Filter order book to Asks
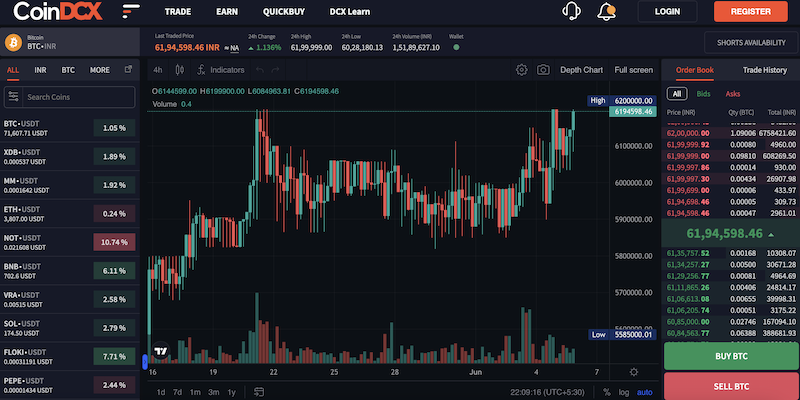 point(733,94)
